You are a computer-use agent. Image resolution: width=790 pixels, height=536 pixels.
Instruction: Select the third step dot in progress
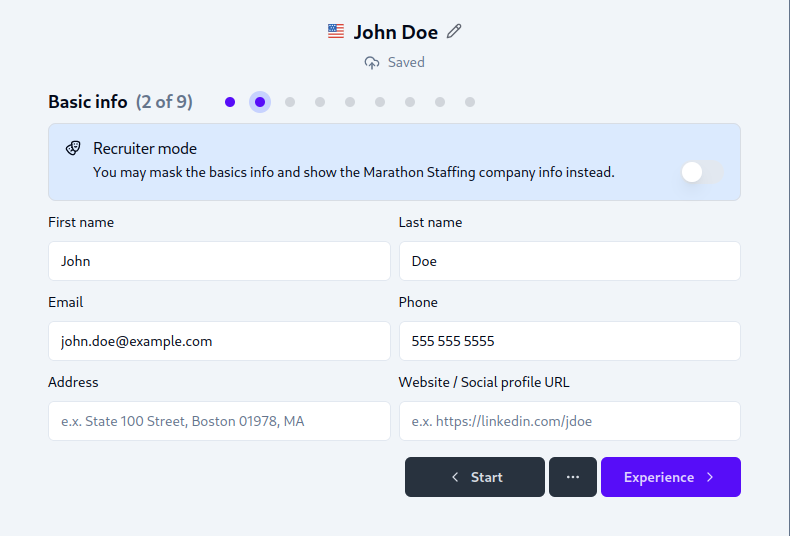coord(290,102)
